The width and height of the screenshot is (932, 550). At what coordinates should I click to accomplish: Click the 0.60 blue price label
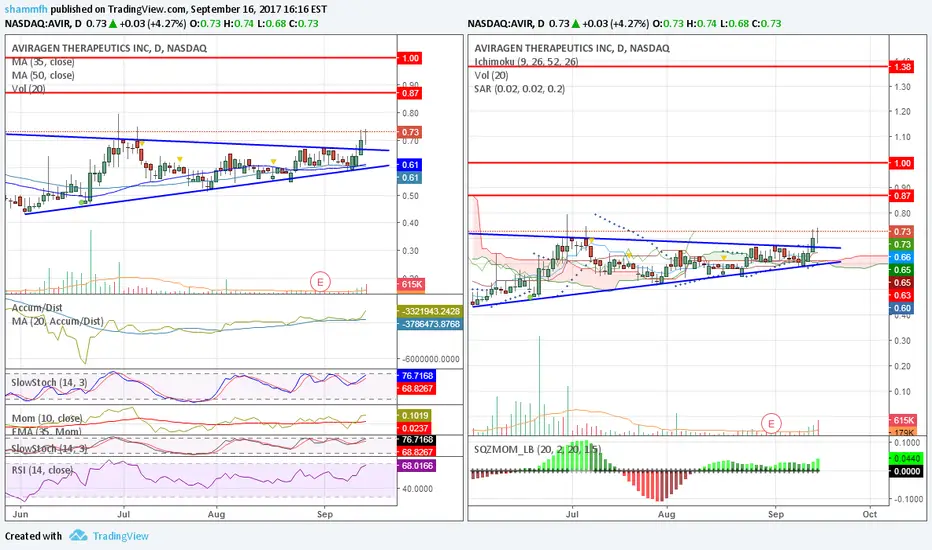(x=902, y=309)
